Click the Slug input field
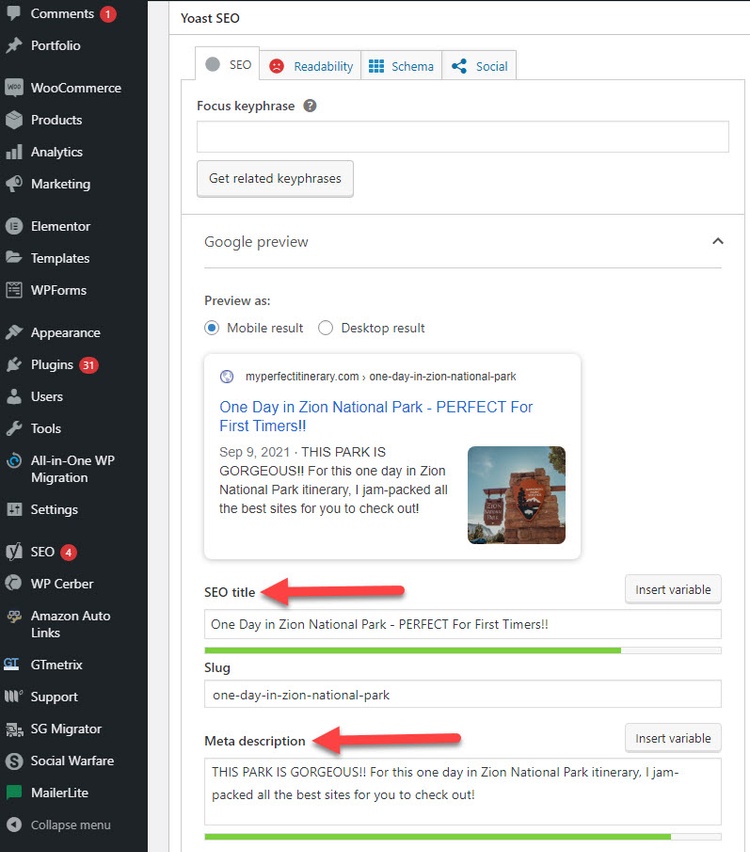This screenshot has height=852, width=750. pyautogui.click(x=462, y=694)
